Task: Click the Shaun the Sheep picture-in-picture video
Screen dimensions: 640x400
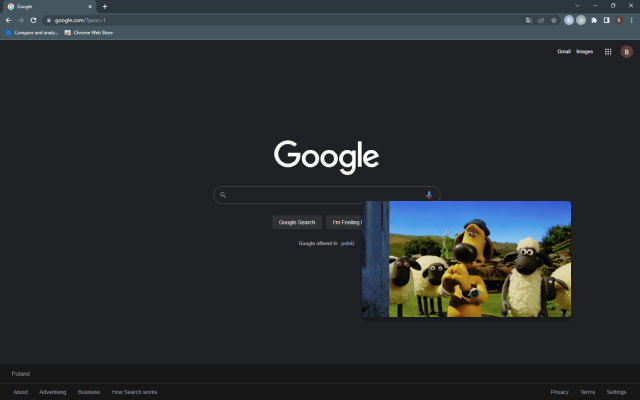Action: [x=467, y=259]
